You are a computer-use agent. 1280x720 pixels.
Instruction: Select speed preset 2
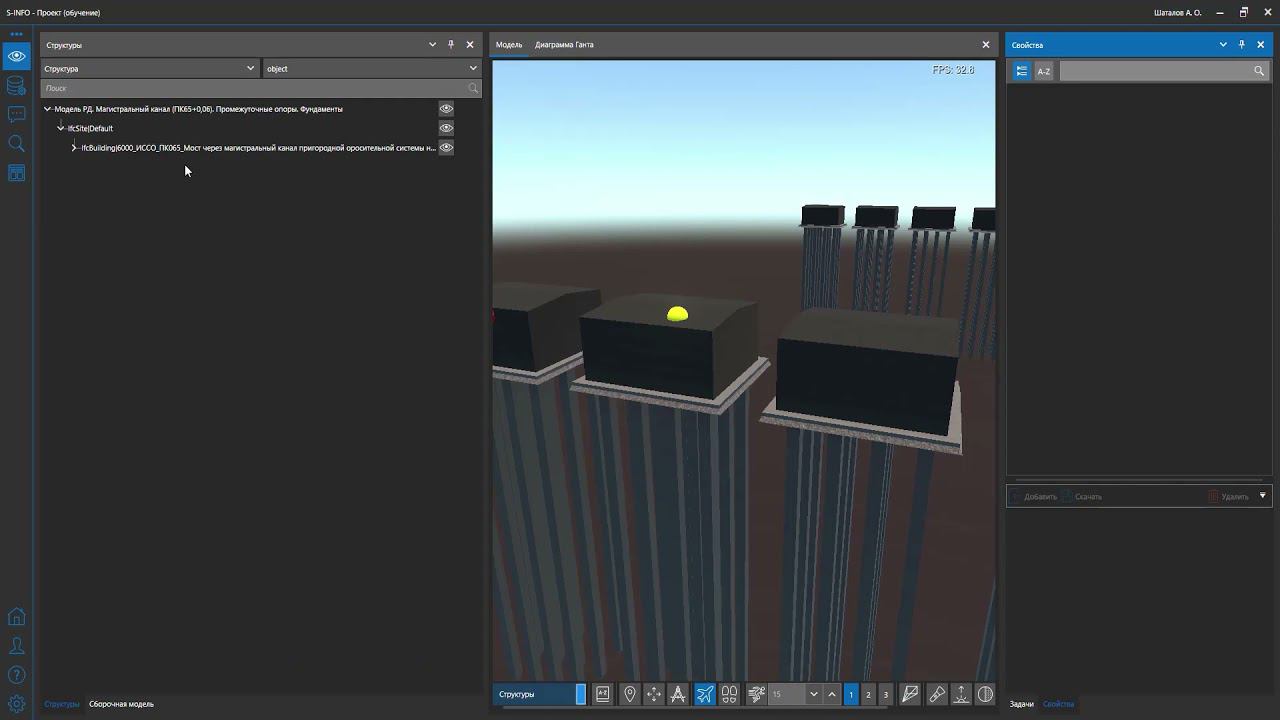[868, 694]
